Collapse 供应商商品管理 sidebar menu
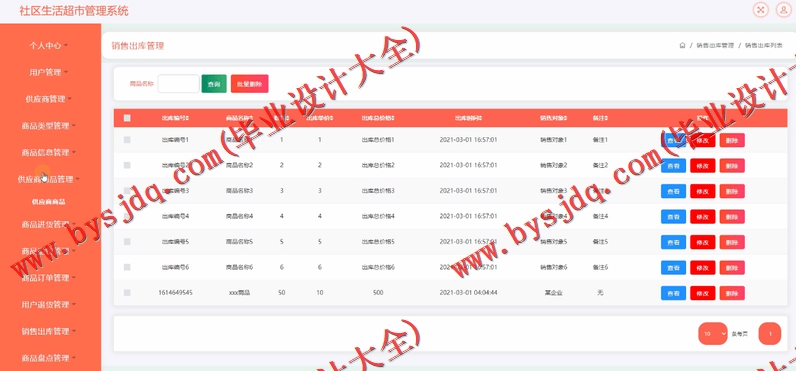Image resolution: width=796 pixels, height=371 pixels. click(49, 179)
